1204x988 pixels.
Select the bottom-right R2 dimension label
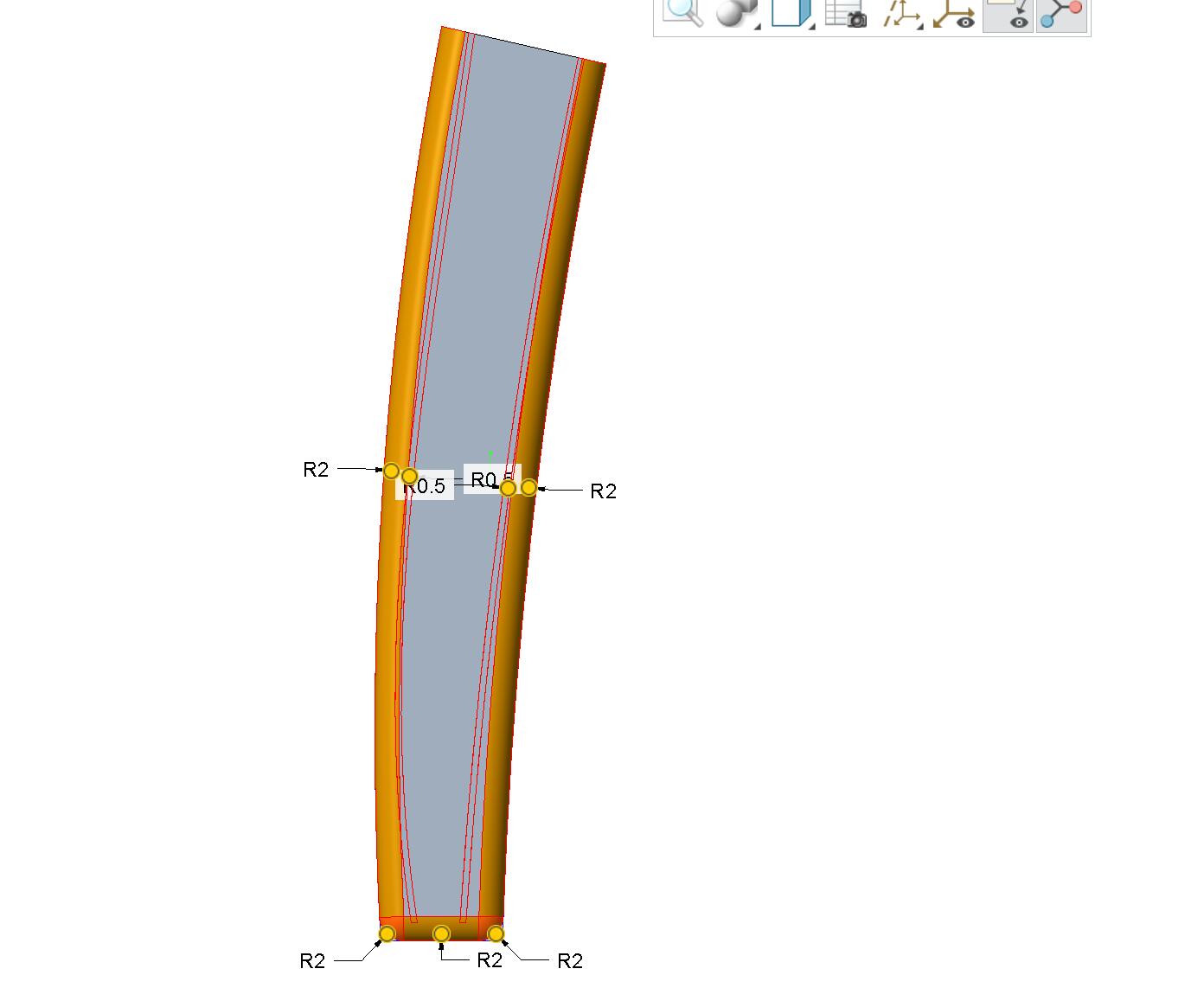[x=570, y=961]
